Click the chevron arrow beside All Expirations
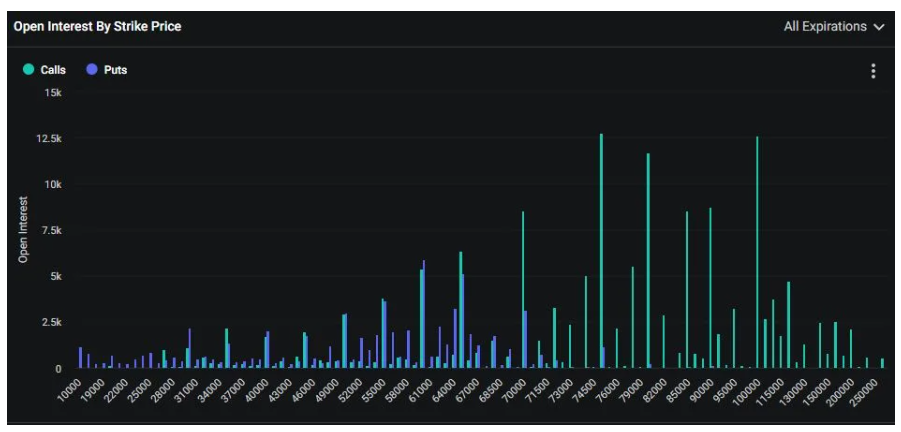The image size is (901, 432). 879,27
